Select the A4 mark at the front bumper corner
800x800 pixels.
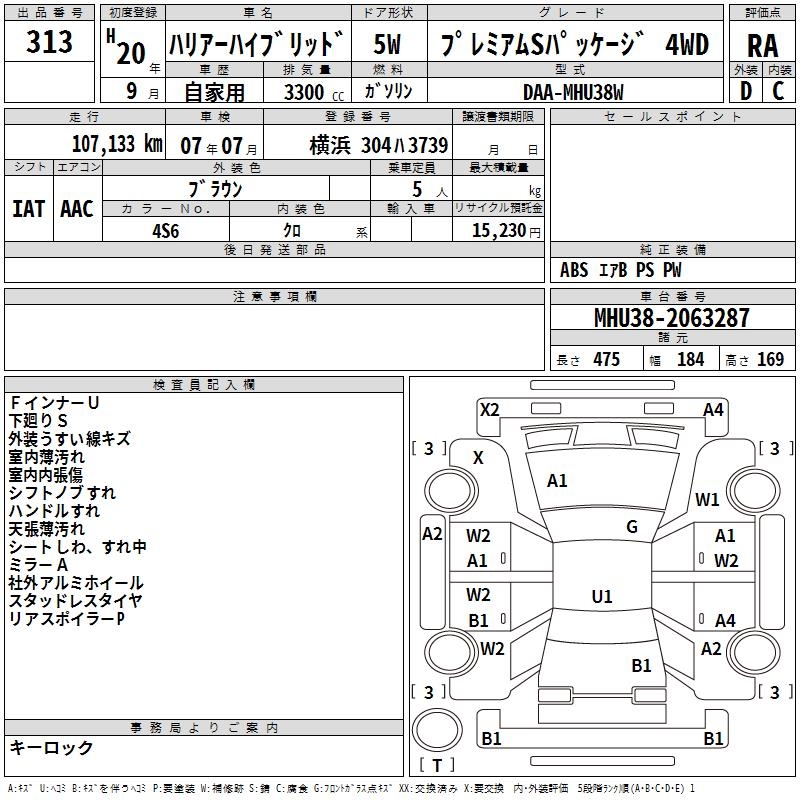point(713,409)
